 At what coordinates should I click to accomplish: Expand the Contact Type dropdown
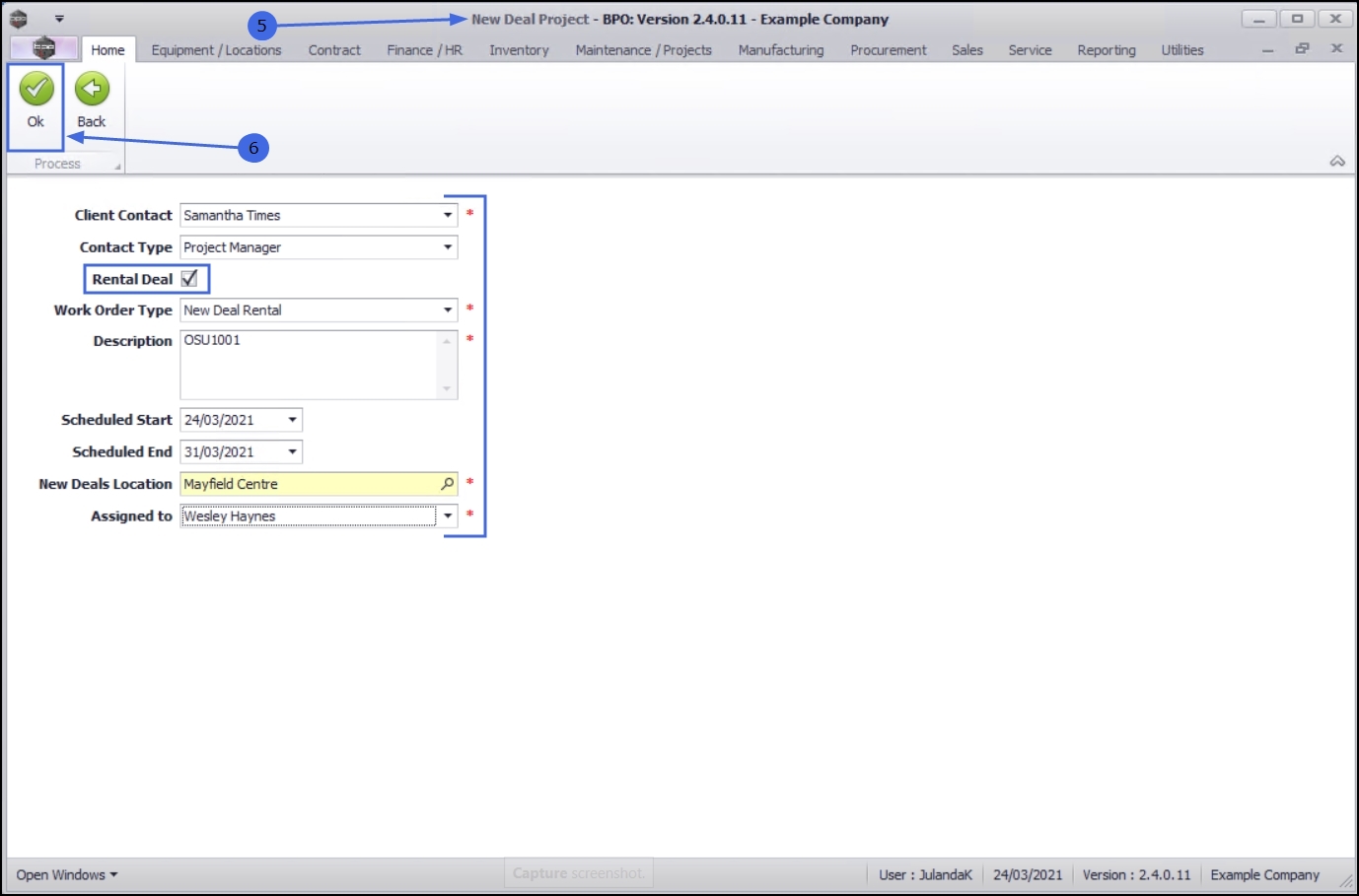448,247
